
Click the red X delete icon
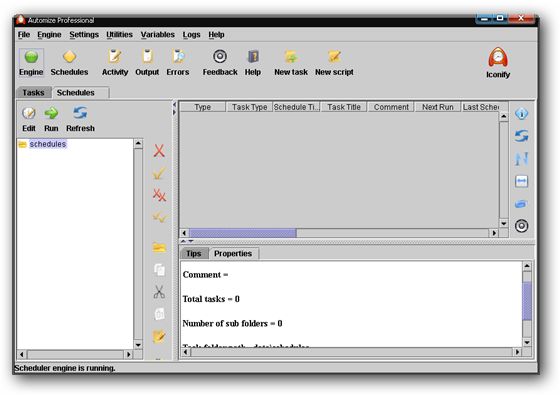coord(159,151)
